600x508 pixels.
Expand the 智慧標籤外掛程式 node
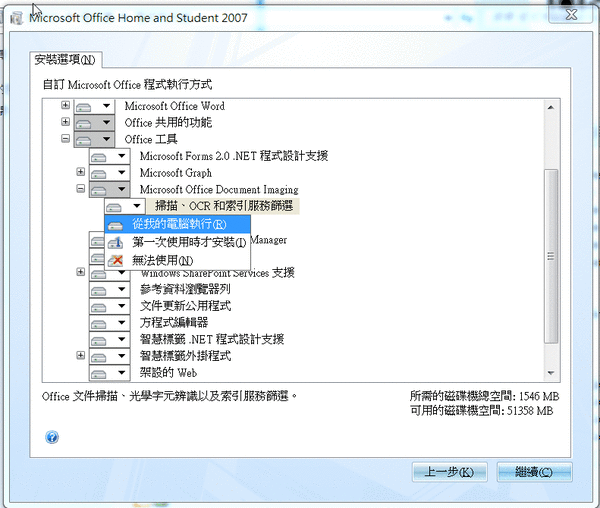(80, 355)
